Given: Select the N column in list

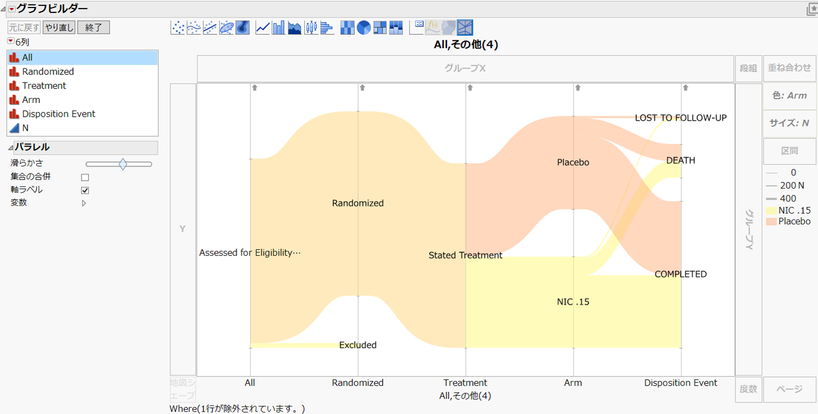Looking at the screenshot, I should click(82, 128).
